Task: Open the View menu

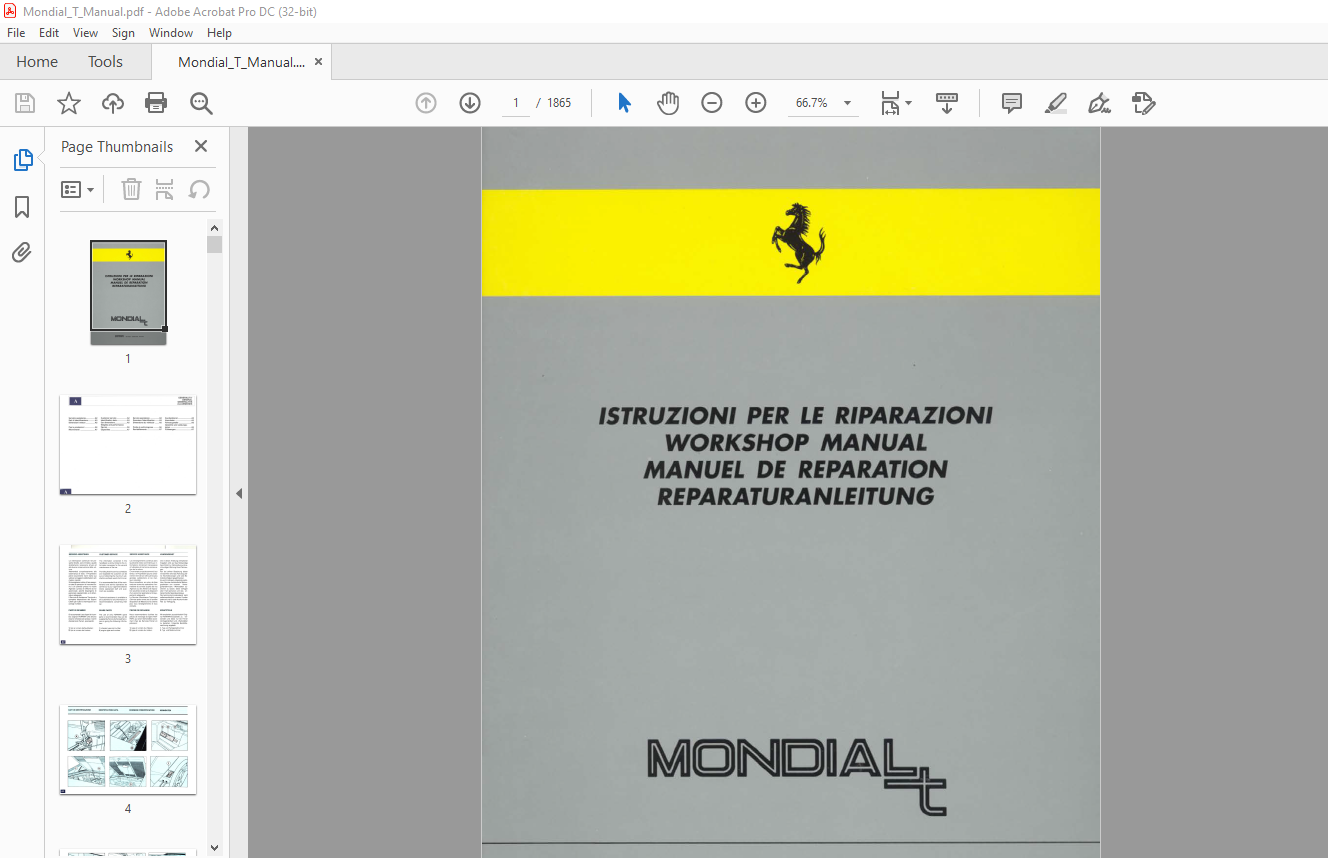Action: tap(86, 33)
